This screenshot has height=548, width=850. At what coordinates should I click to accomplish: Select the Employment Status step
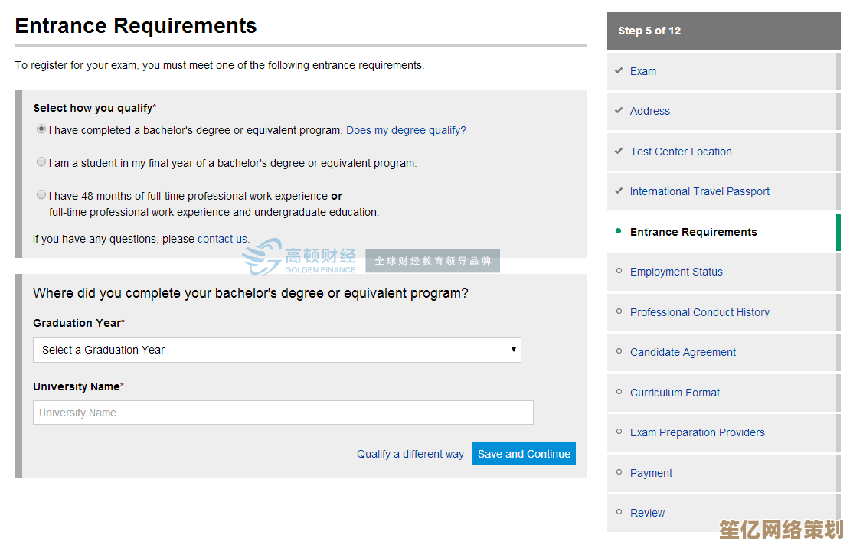[676, 272]
